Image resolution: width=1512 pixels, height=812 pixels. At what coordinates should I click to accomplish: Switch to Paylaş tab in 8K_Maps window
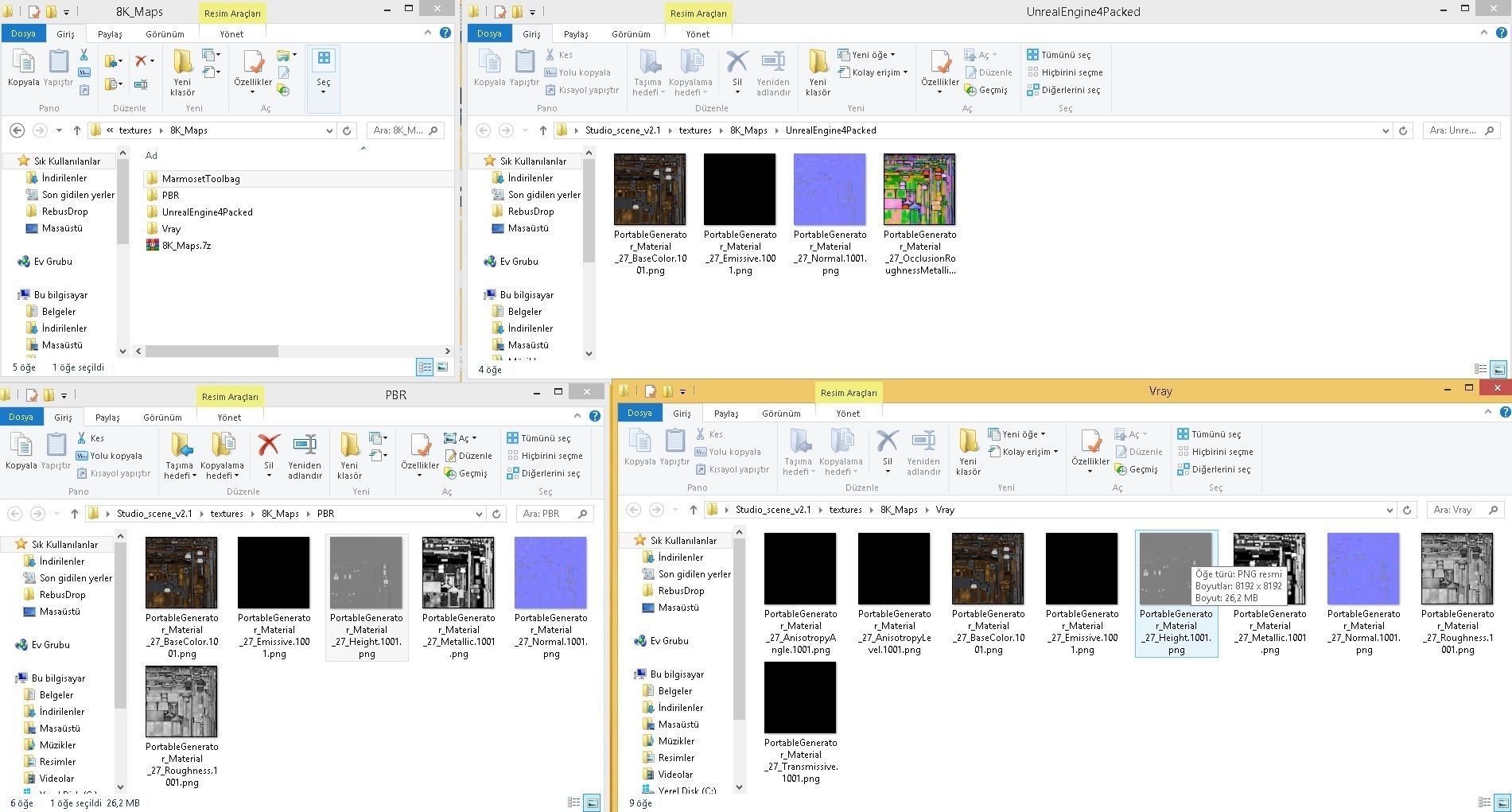tap(110, 34)
